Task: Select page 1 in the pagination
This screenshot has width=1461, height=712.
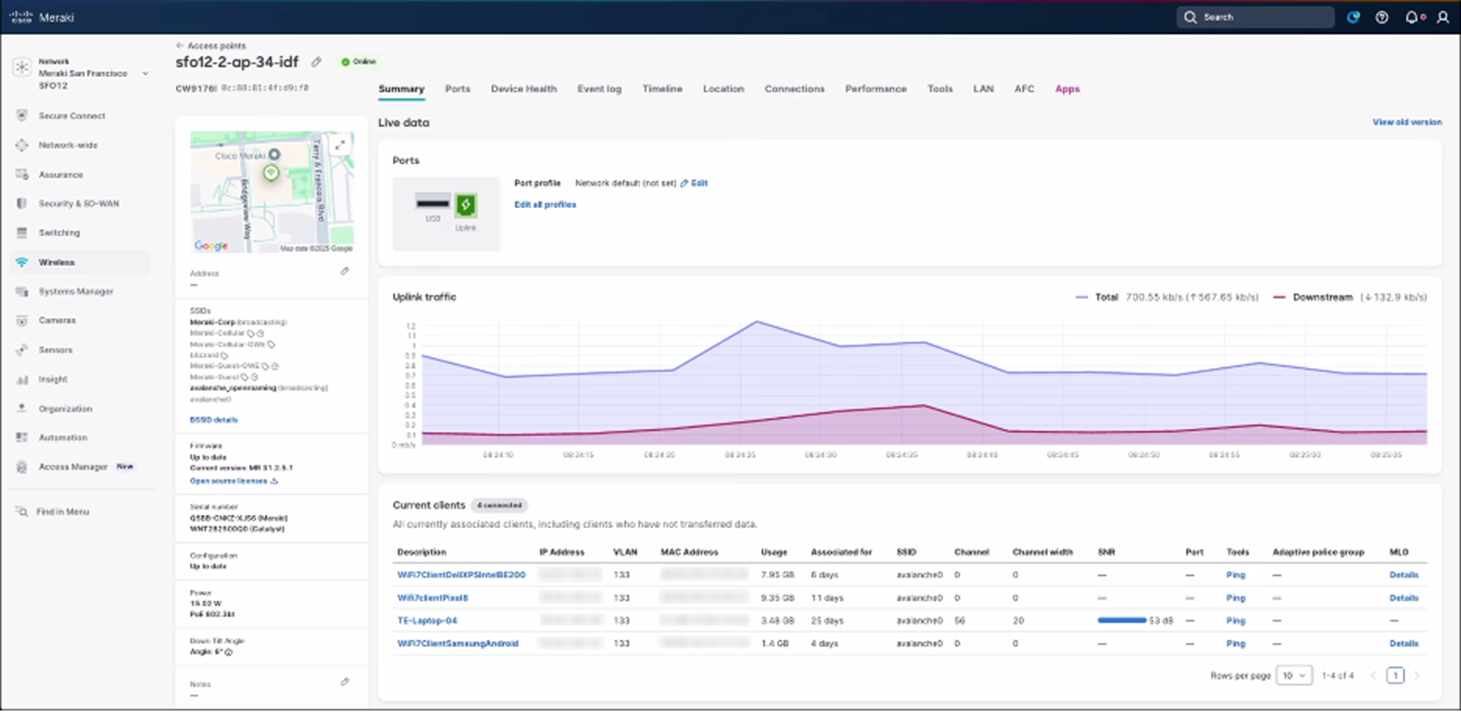Action: click(1395, 676)
